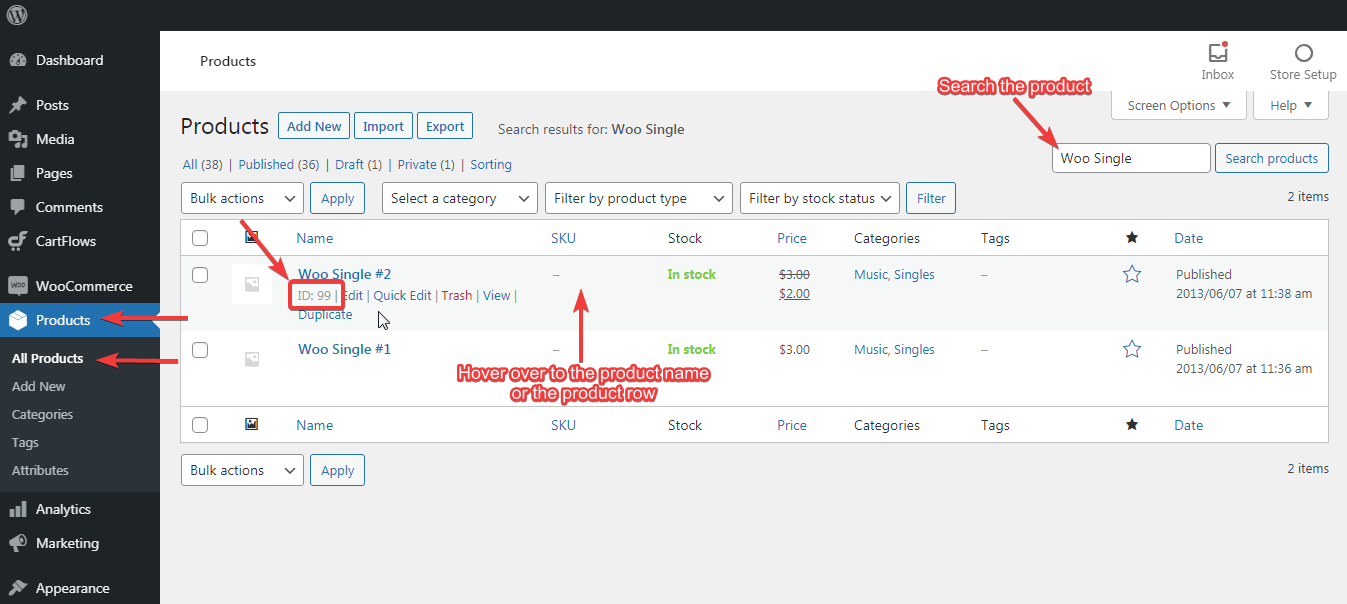The height and width of the screenshot is (604, 1347).
Task: Expand the Select a category dropdown
Action: click(459, 198)
